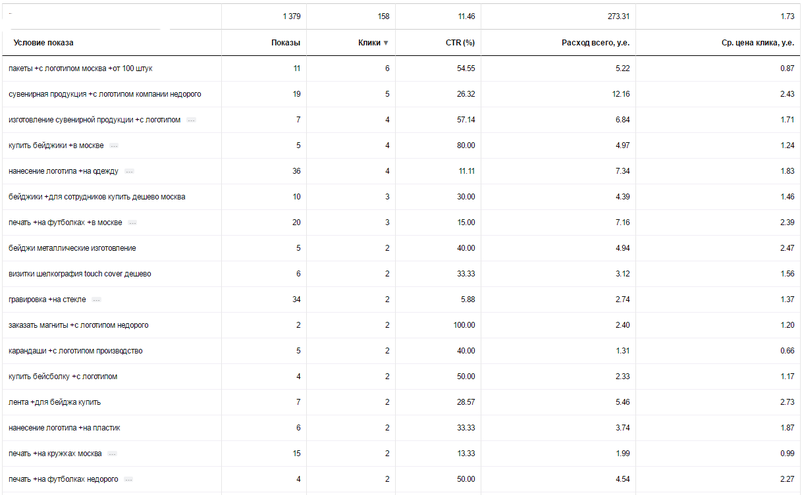
Task: Sort the table by 'Показы' header
Action: (286, 43)
